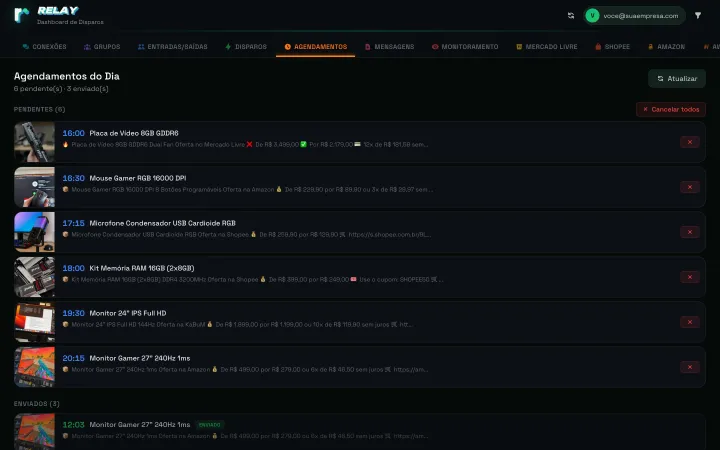Select the Agendamentos tab
Image resolution: width=720 pixels, height=450 pixels.
point(315,47)
